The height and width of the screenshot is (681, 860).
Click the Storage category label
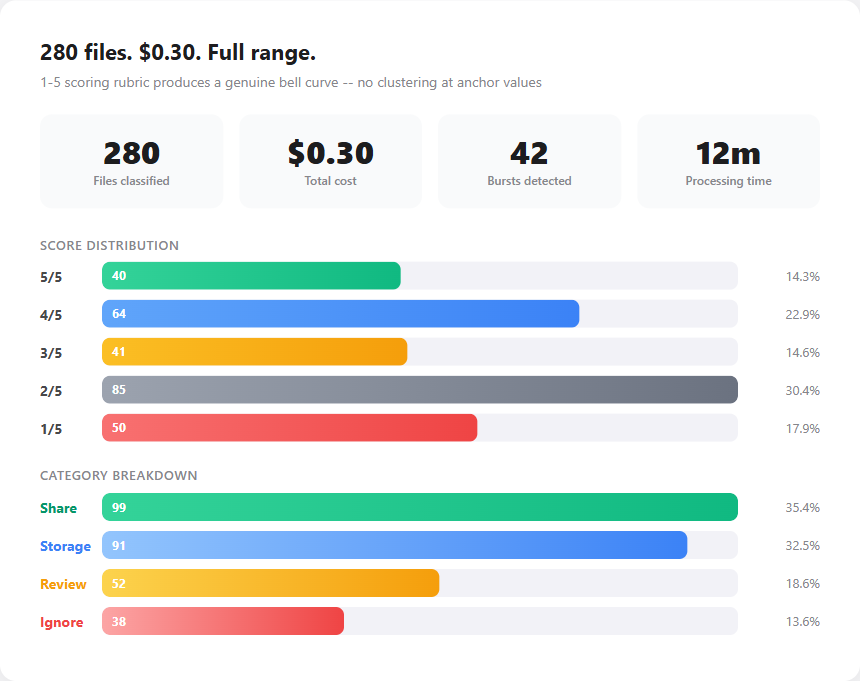65,546
